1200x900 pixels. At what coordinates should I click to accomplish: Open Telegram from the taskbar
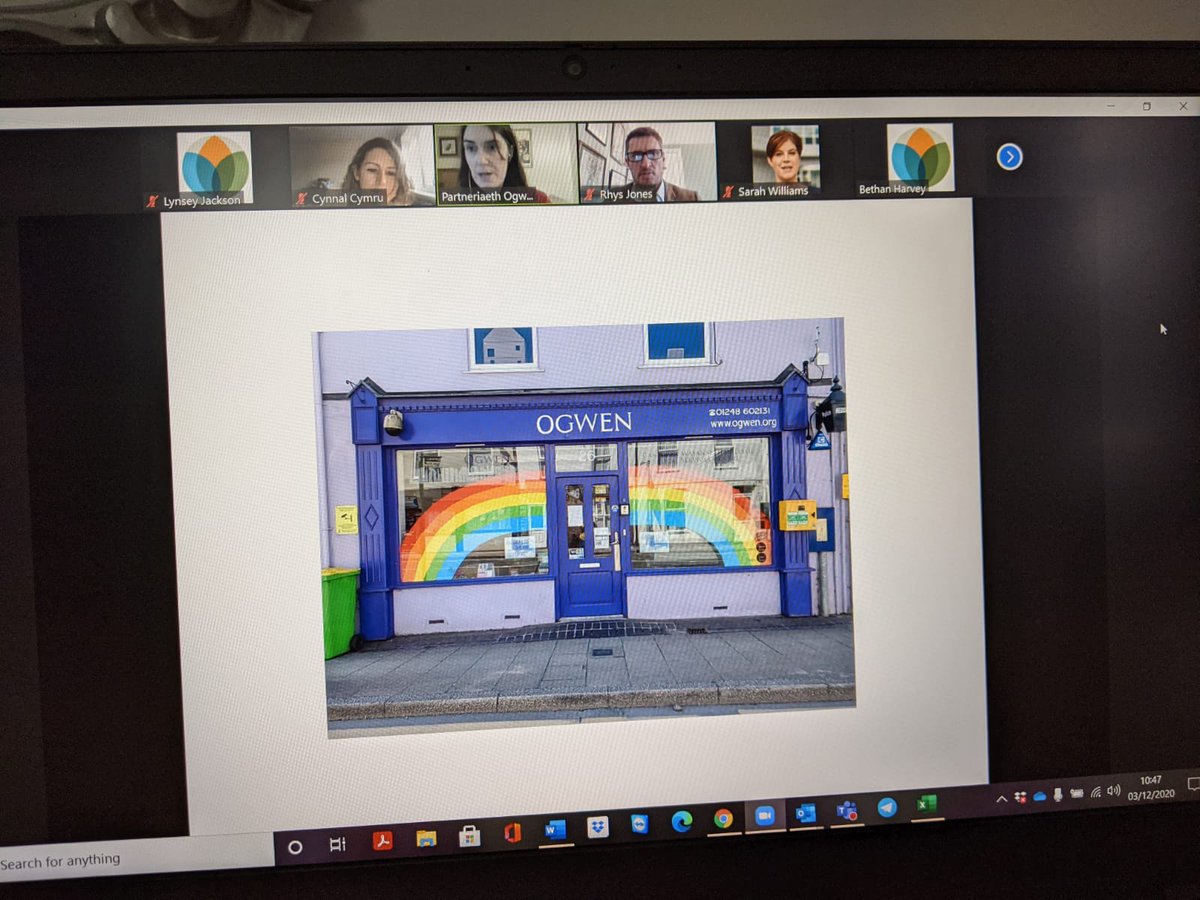point(887,806)
